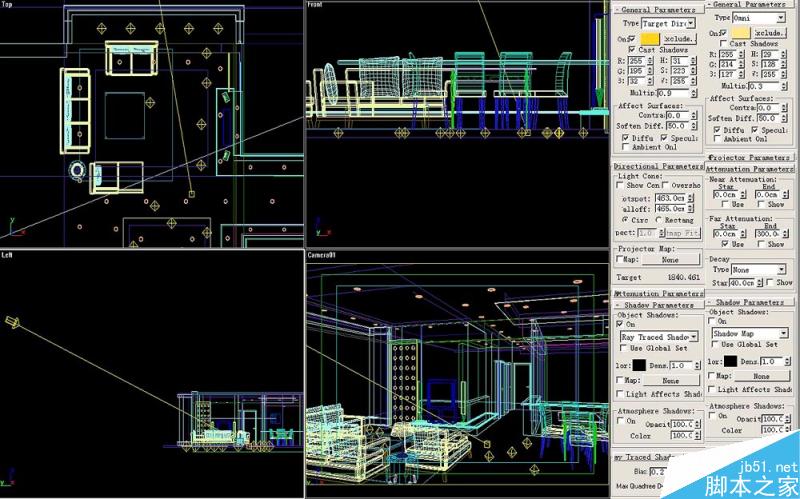Expand the Projector Parameters rollout
800x499 pixels.
click(749, 158)
